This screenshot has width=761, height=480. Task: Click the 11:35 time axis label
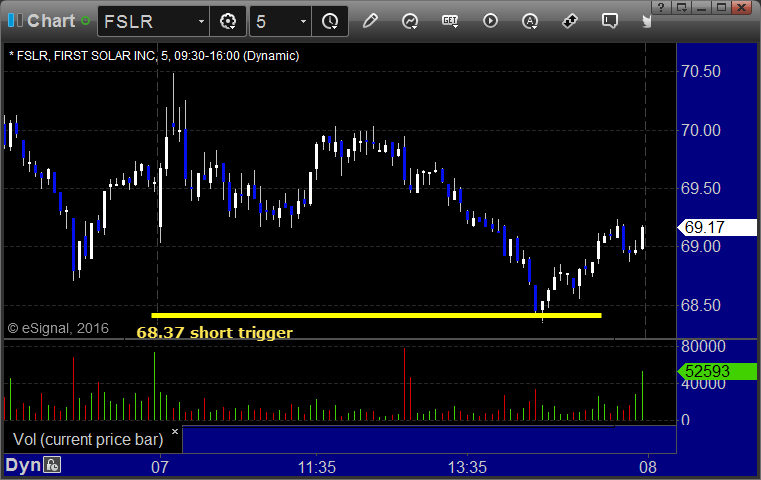click(316, 467)
